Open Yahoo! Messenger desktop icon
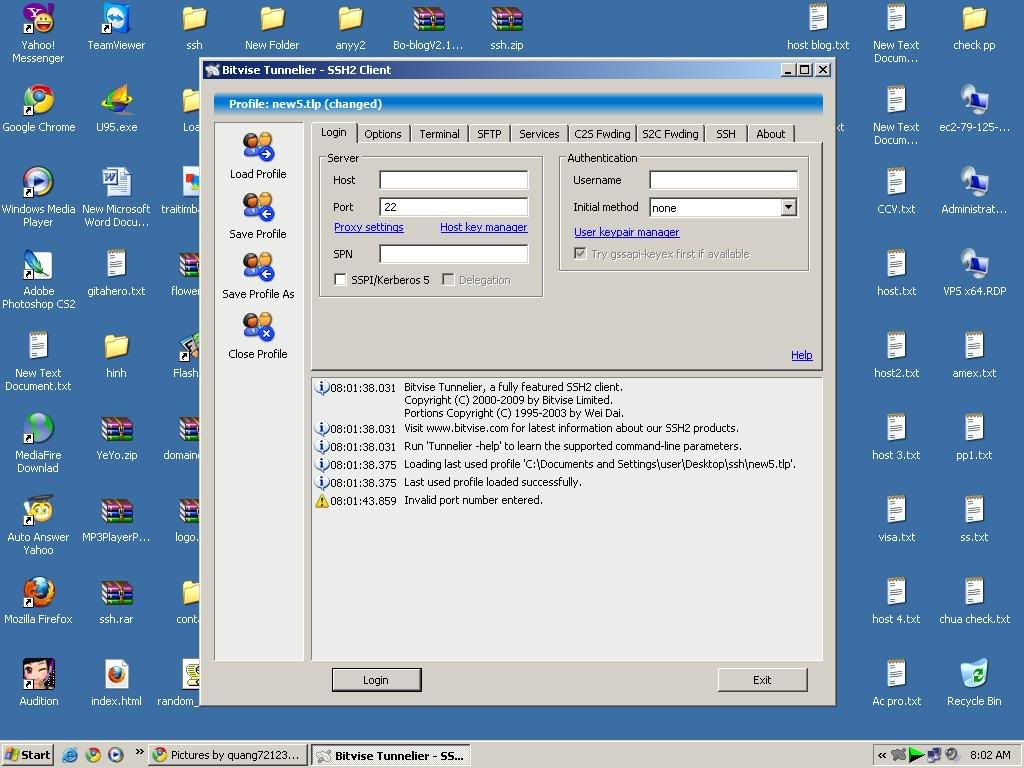This screenshot has height=768, width=1024. coord(38,33)
